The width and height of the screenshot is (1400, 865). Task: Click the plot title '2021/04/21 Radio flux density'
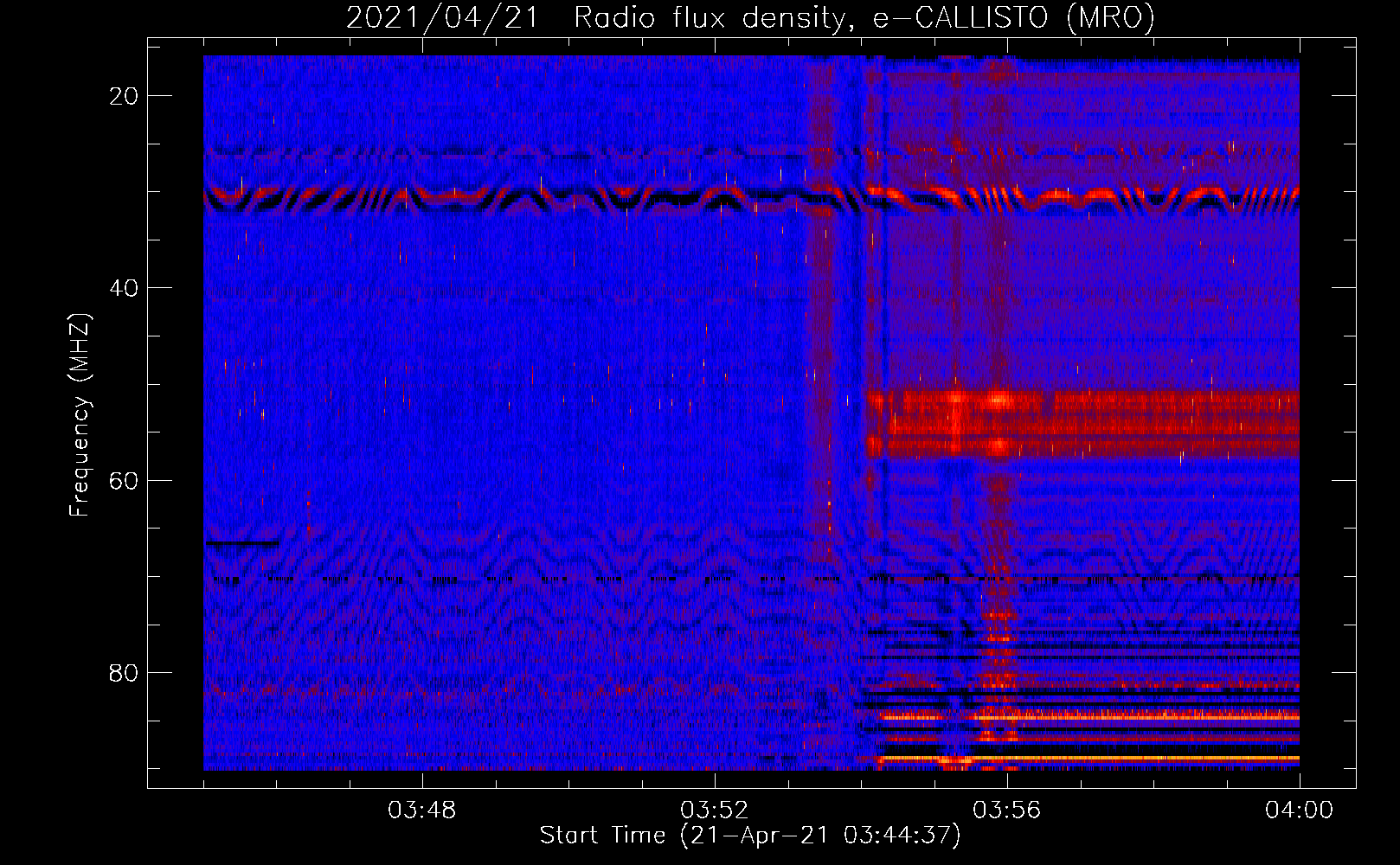(x=750, y=17)
